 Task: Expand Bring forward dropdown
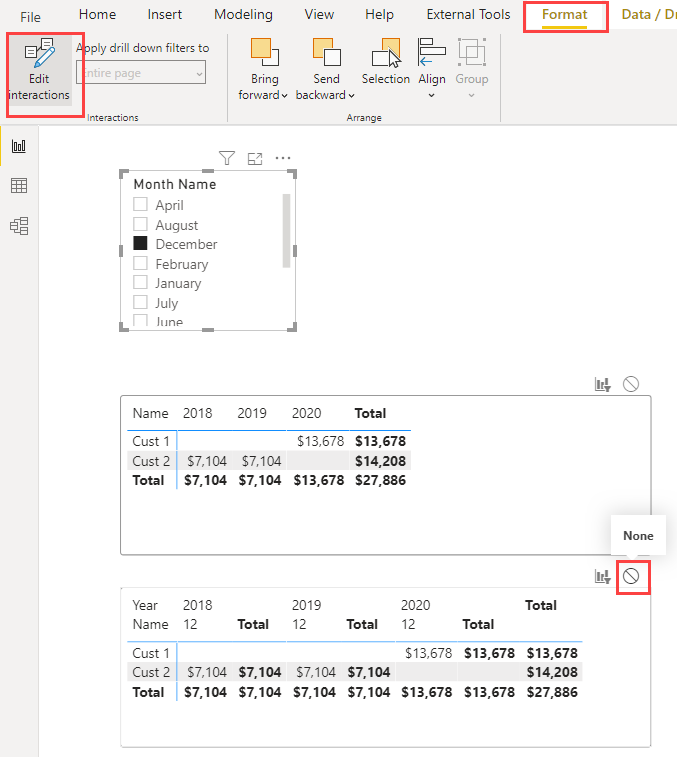pos(264,96)
